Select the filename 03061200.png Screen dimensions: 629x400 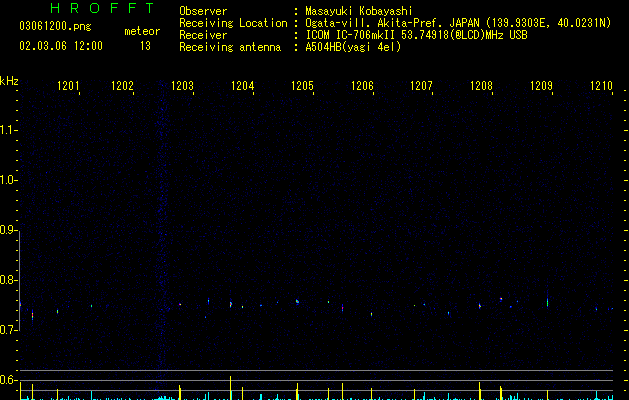coord(55,26)
